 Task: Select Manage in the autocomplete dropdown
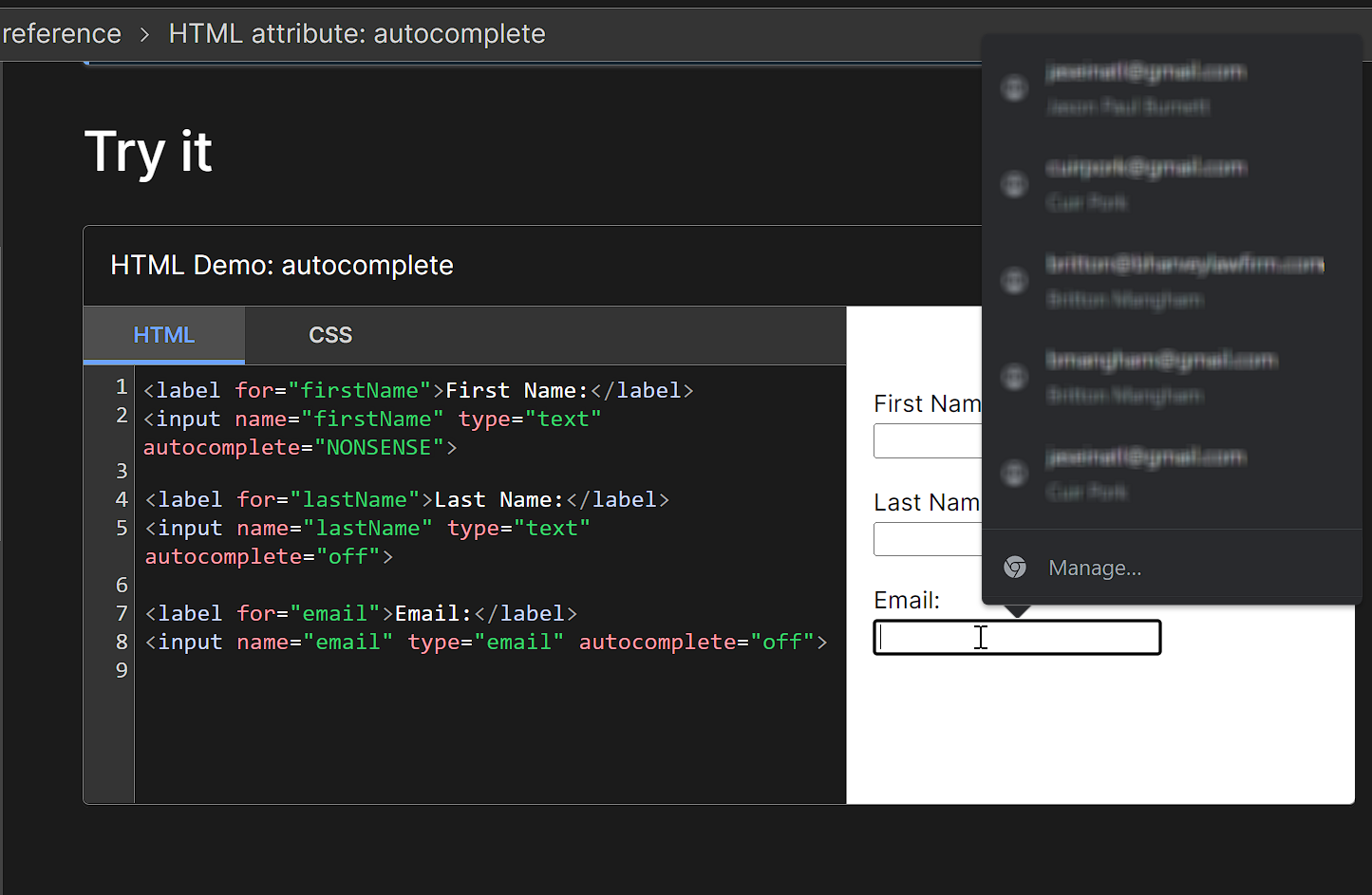1094,567
